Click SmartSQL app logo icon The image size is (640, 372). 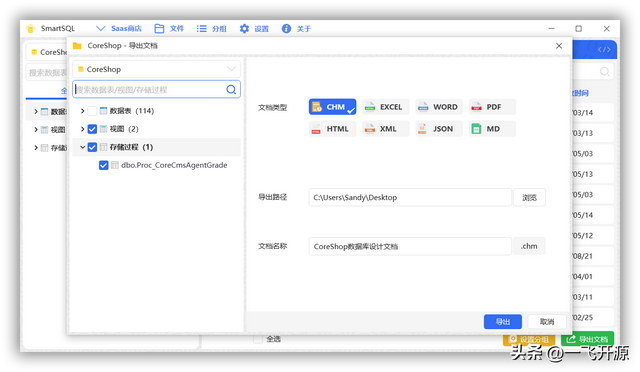click(31, 29)
